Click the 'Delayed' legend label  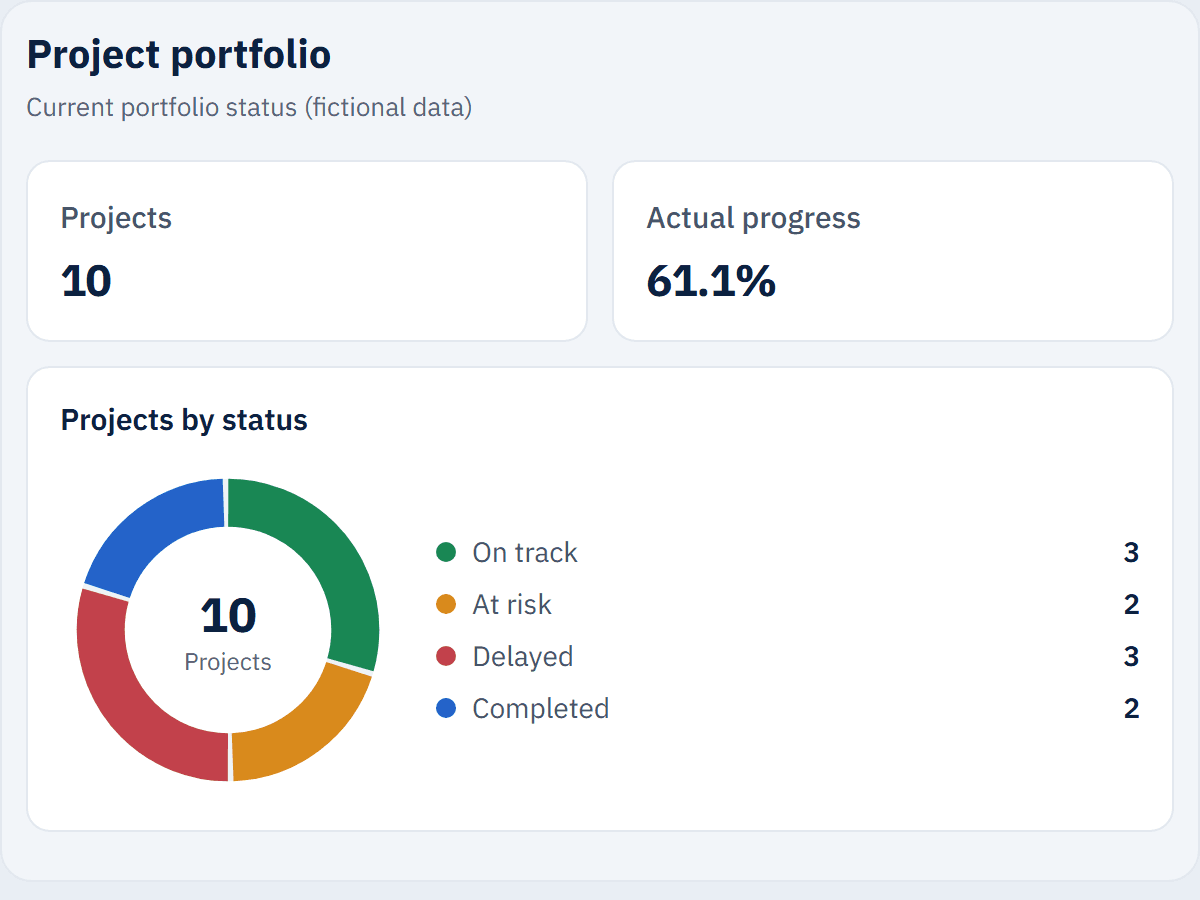[523, 656]
